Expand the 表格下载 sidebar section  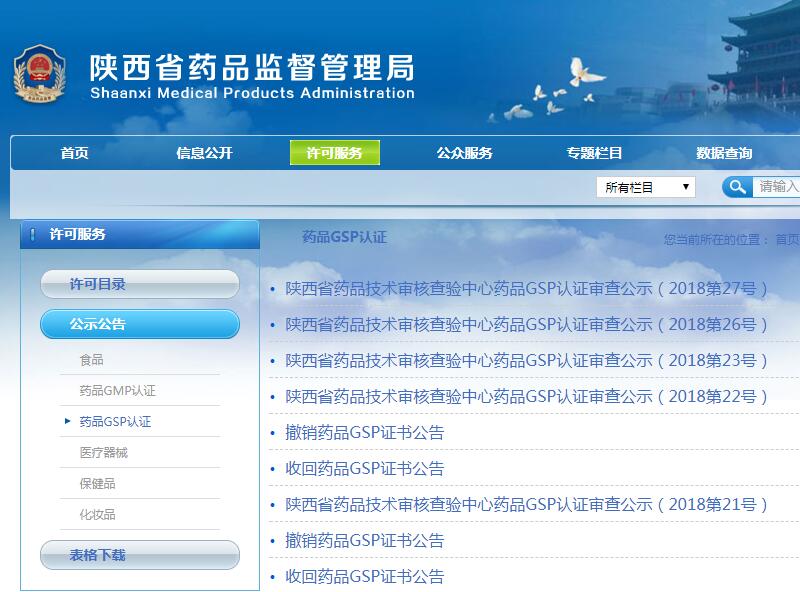(x=140, y=555)
